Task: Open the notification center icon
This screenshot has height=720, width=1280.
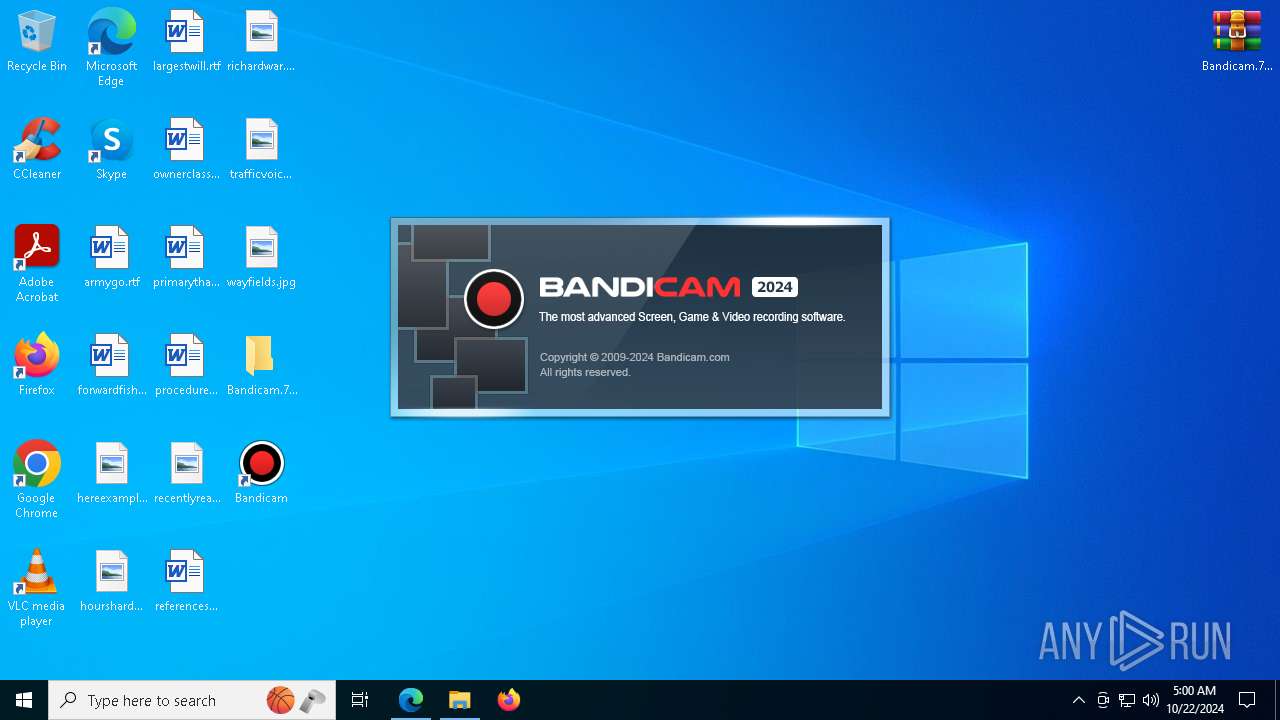Action: pyautogui.click(x=1248, y=700)
